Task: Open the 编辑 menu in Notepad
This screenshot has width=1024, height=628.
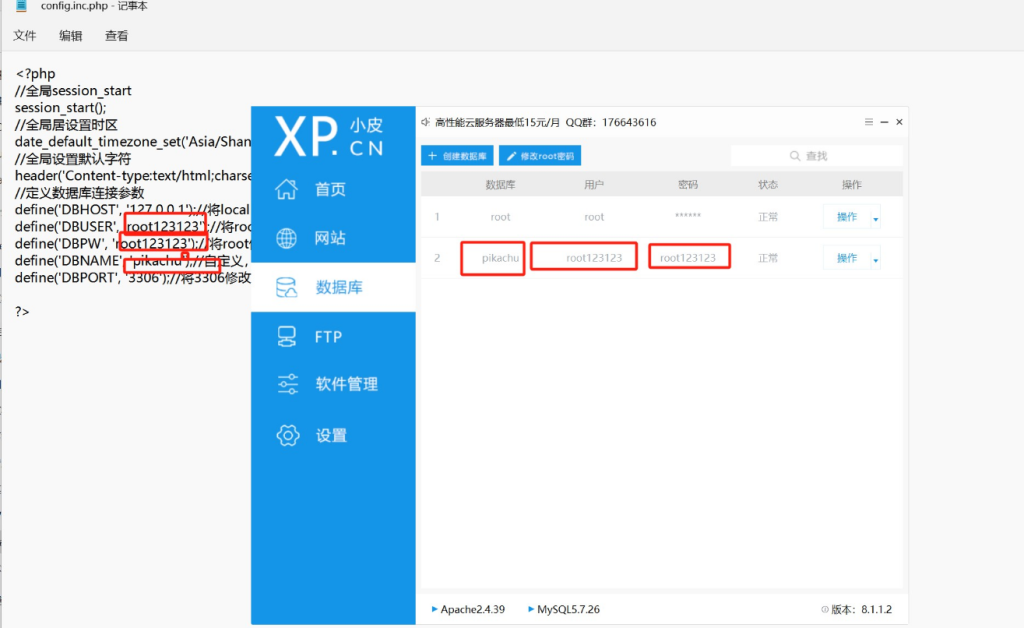Action: pyautogui.click(x=70, y=35)
